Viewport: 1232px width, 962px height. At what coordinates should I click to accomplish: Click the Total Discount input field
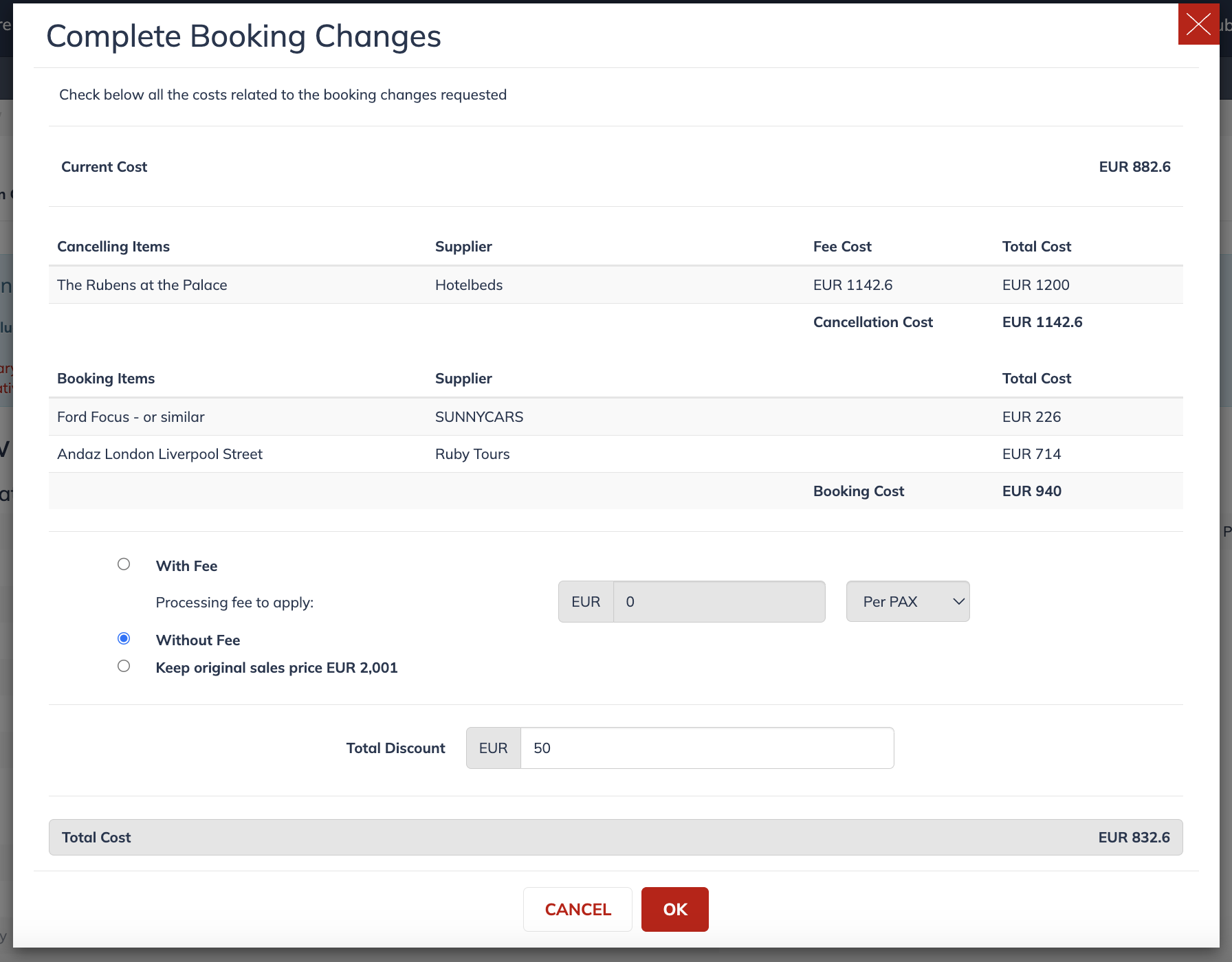click(x=707, y=748)
